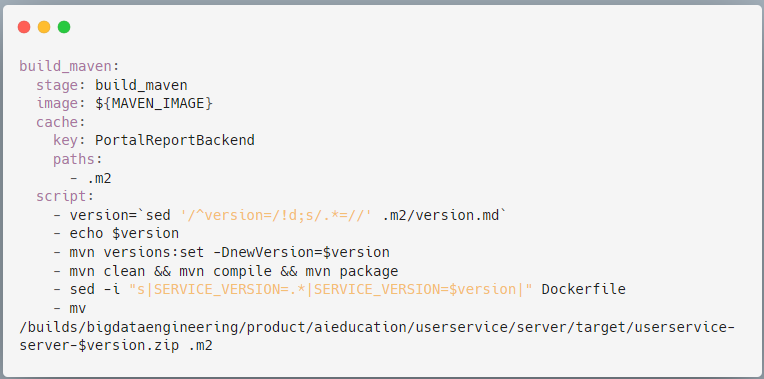
Task: Click the Dockerfile word
Action: pos(584,290)
